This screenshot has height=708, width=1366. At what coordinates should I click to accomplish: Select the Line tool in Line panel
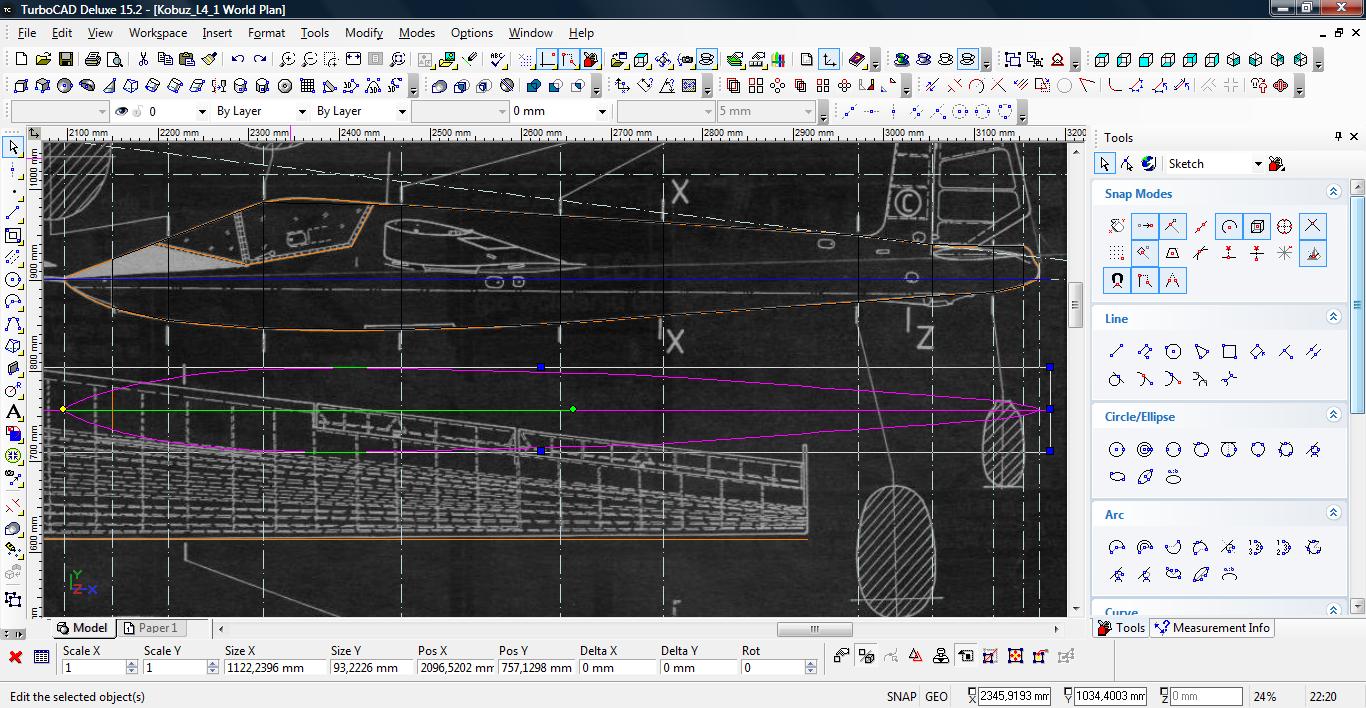[1117, 351]
